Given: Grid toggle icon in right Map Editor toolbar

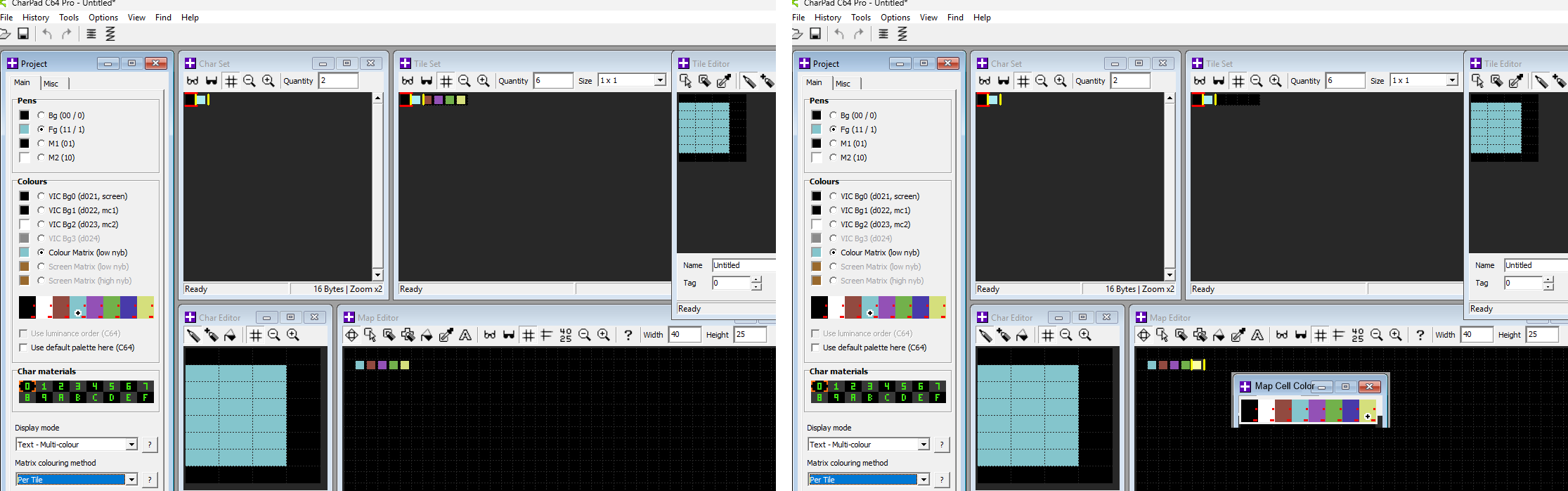Looking at the screenshot, I should pyautogui.click(x=1321, y=335).
